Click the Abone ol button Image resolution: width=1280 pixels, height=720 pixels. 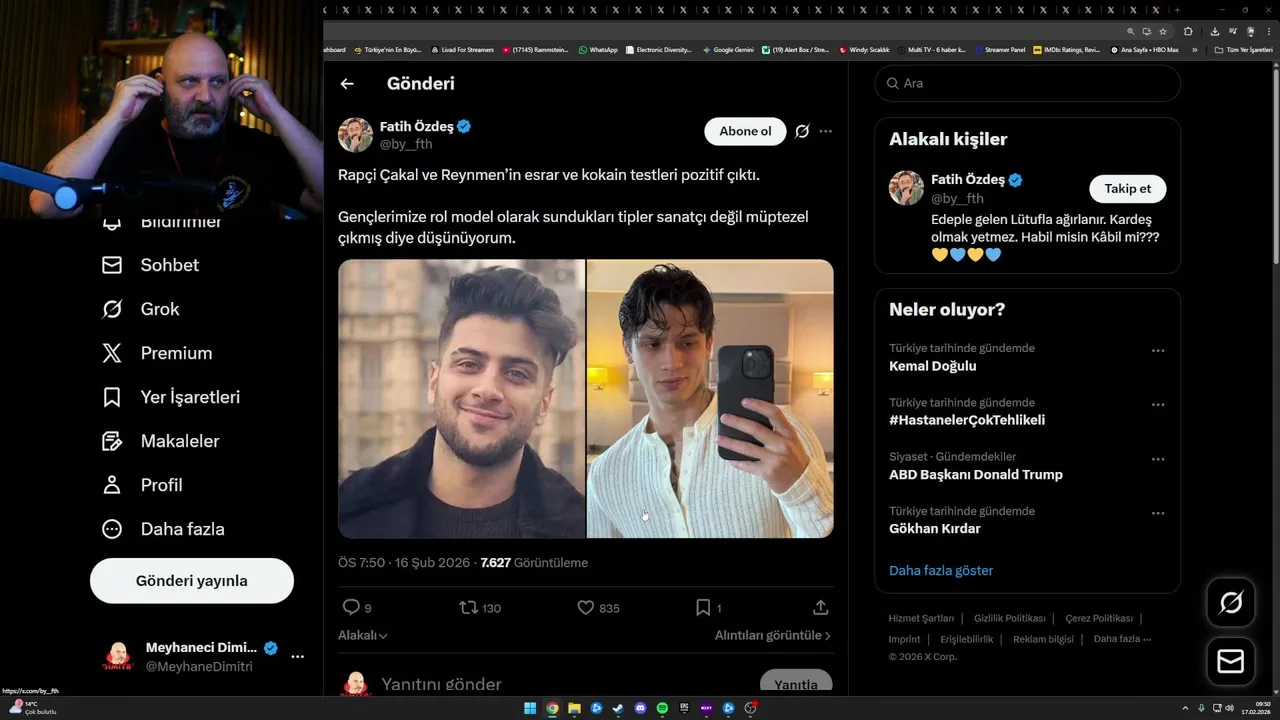[745, 131]
